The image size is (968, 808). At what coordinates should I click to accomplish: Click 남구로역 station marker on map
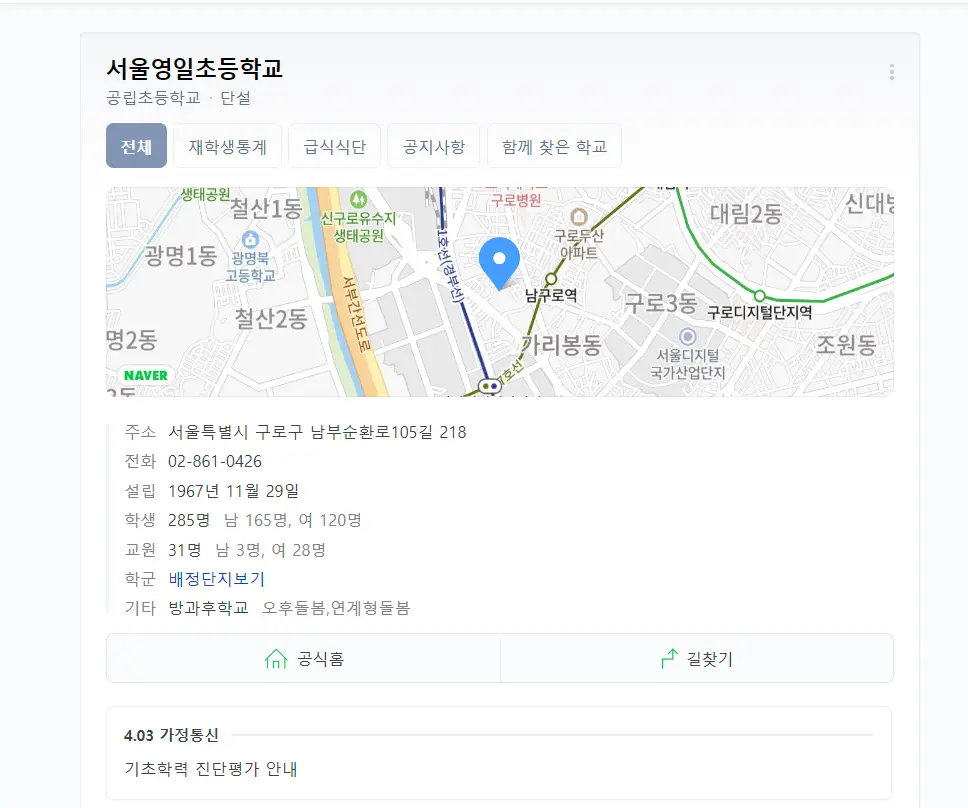pyautogui.click(x=551, y=279)
